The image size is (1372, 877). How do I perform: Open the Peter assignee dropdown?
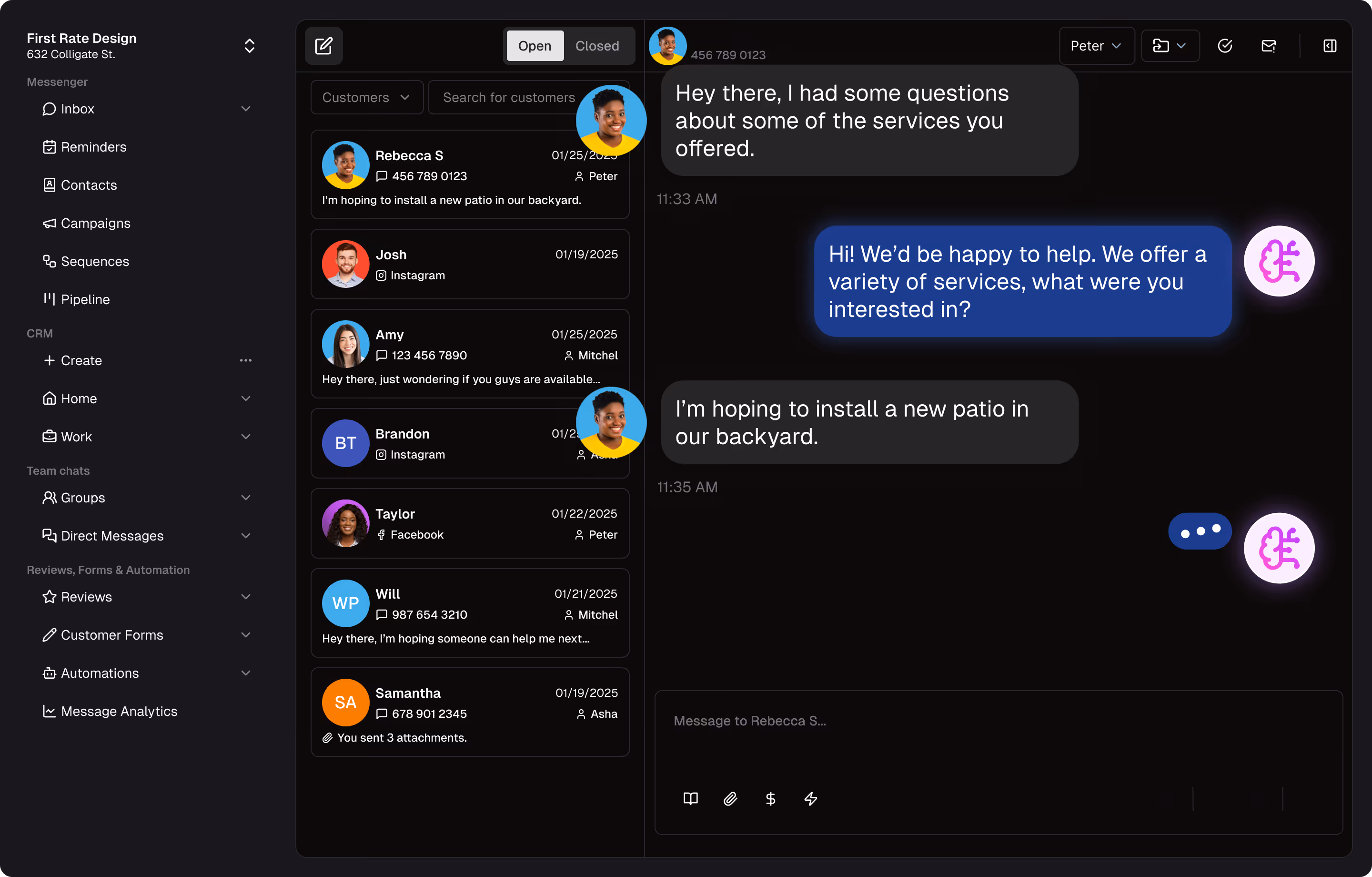[1096, 46]
